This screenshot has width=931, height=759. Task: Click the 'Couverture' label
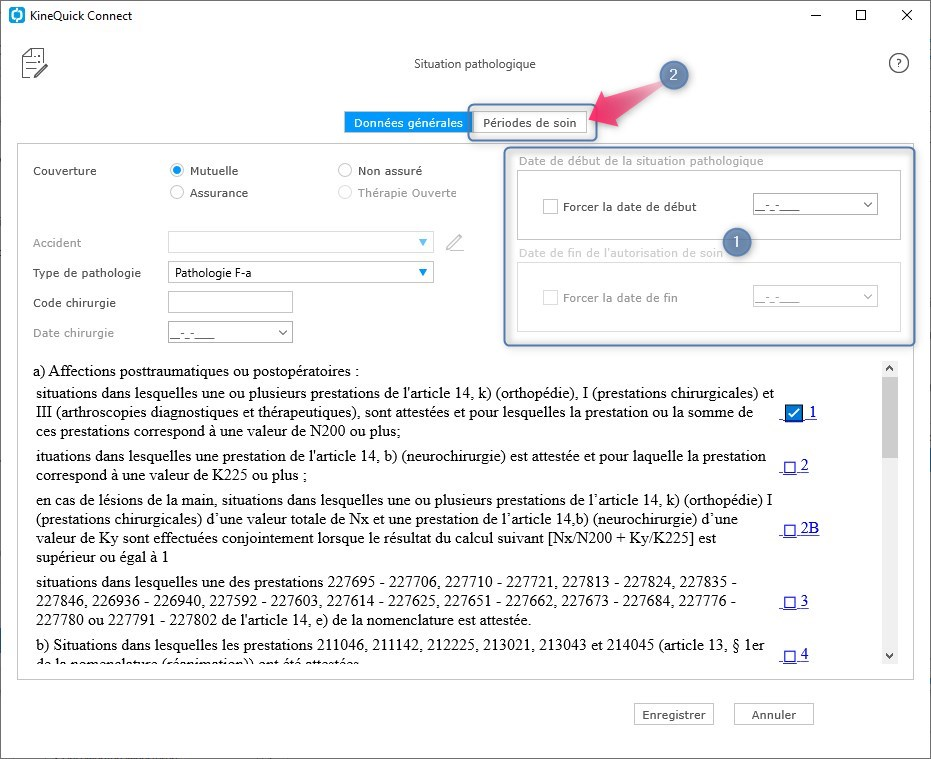point(65,171)
